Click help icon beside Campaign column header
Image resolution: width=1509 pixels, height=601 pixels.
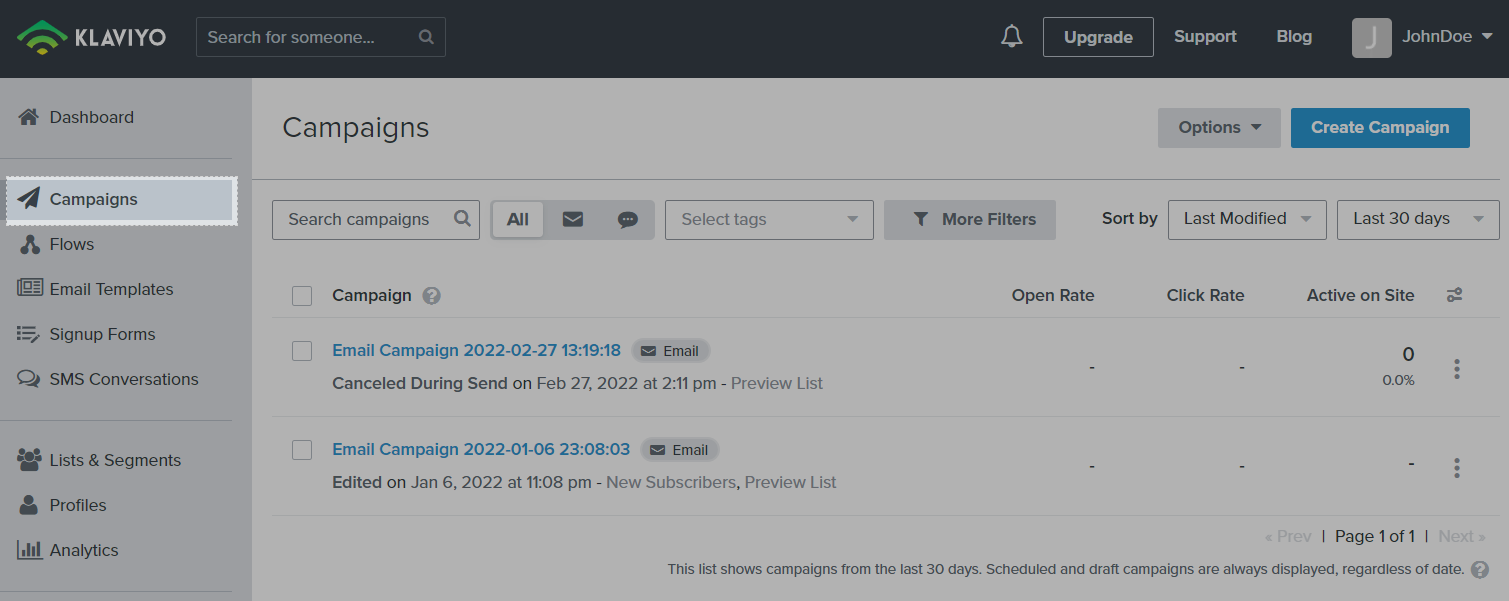[x=431, y=296]
